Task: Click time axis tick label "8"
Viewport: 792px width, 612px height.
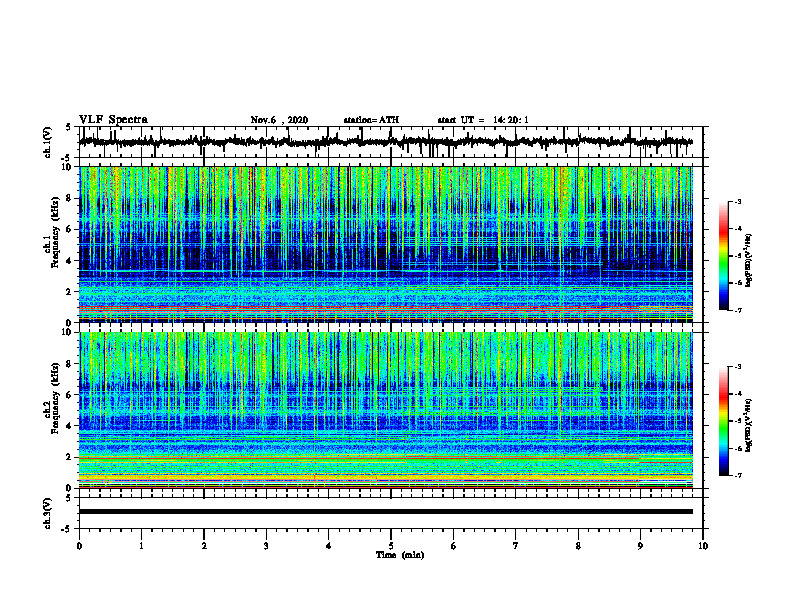Action: (578, 546)
